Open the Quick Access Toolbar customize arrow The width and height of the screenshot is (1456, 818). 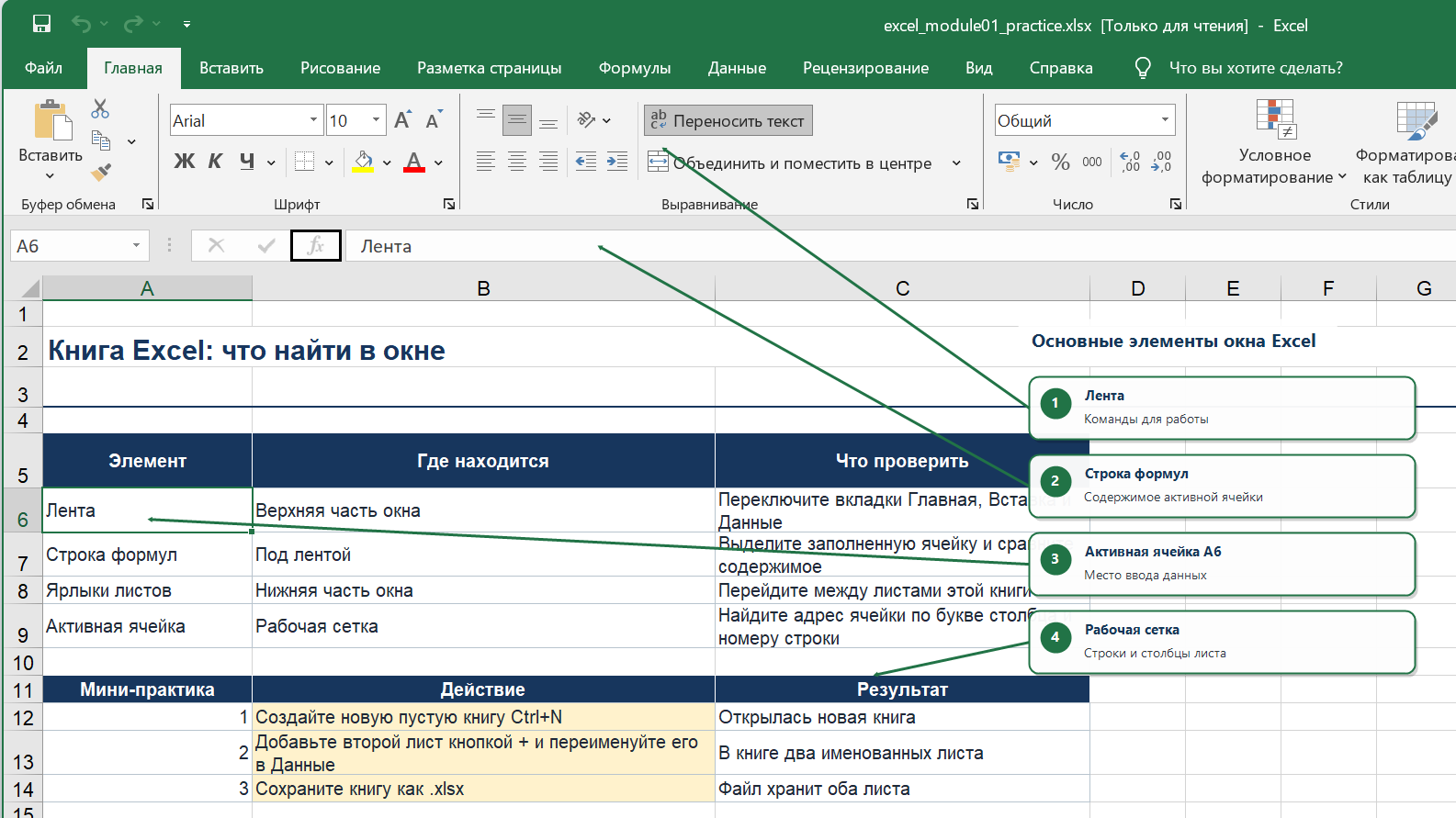[186, 24]
